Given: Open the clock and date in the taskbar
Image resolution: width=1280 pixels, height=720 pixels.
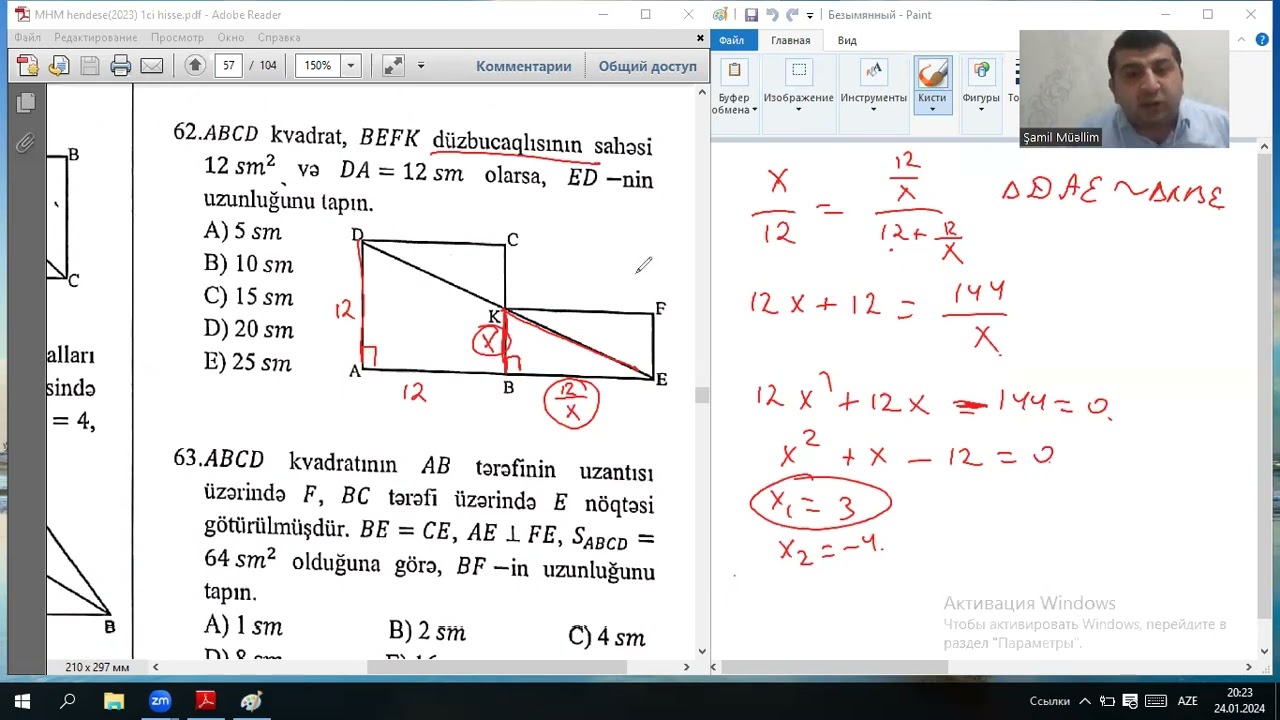Looking at the screenshot, I should coord(1239,701).
